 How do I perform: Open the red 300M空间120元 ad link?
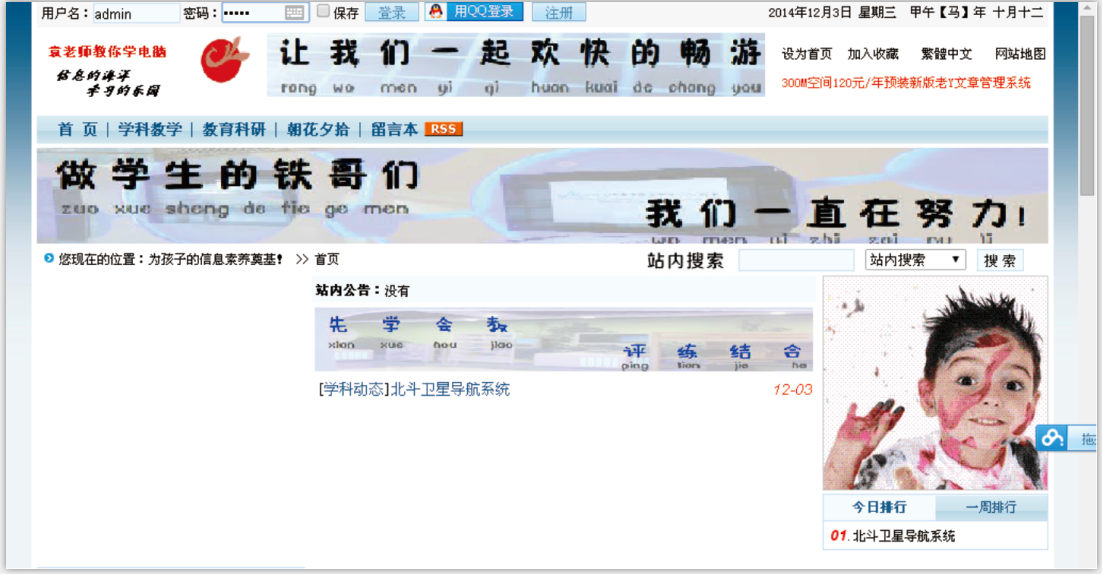pos(906,83)
